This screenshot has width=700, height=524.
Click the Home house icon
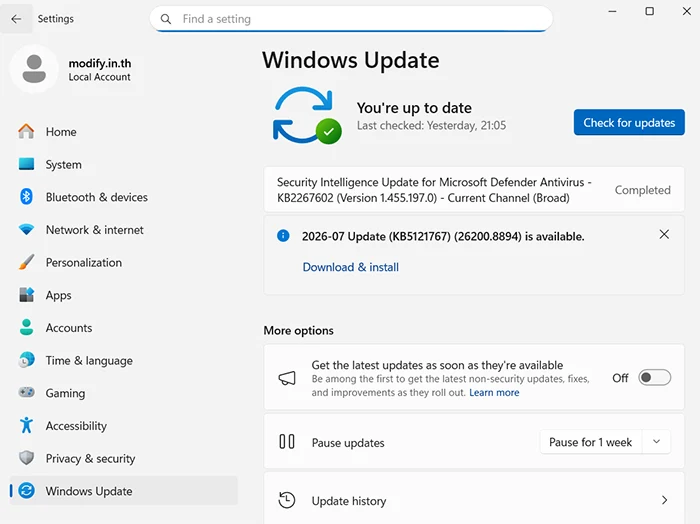[x=26, y=132]
